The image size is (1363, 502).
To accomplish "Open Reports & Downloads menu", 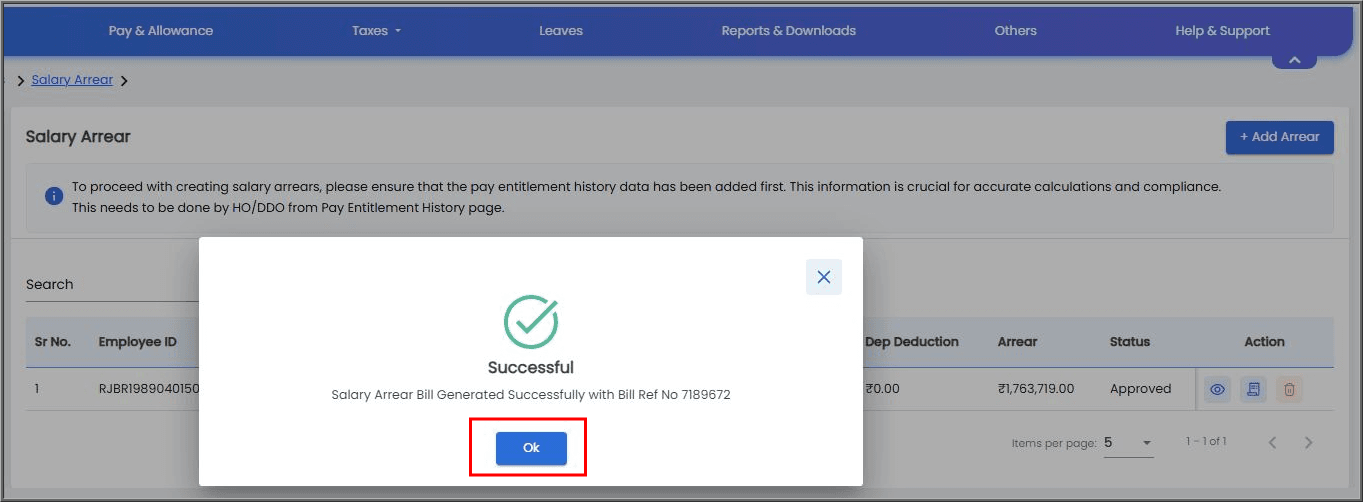I will coord(788,31).
